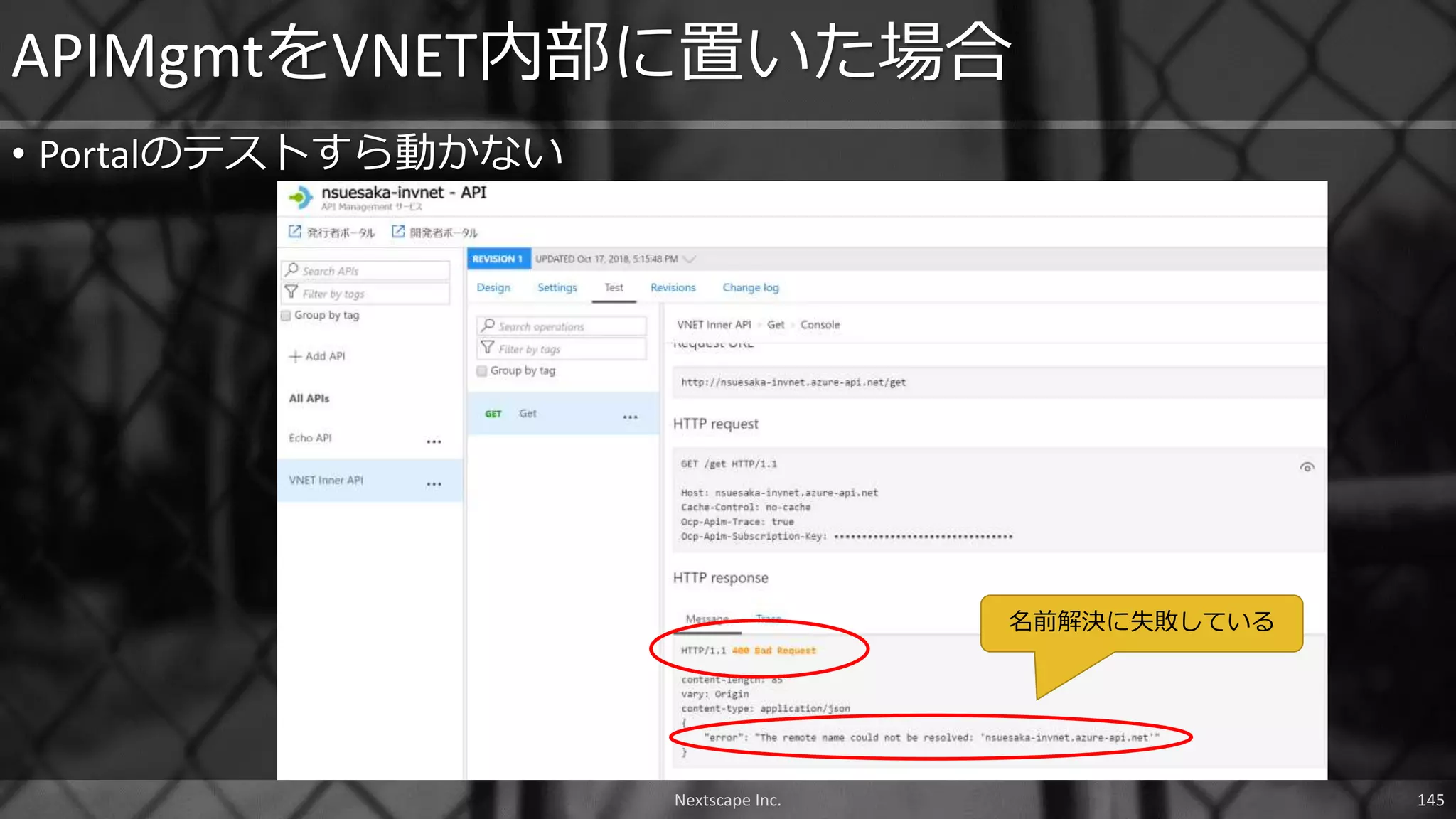
Task: Click the "error" remote name message line
Action: 931,737
